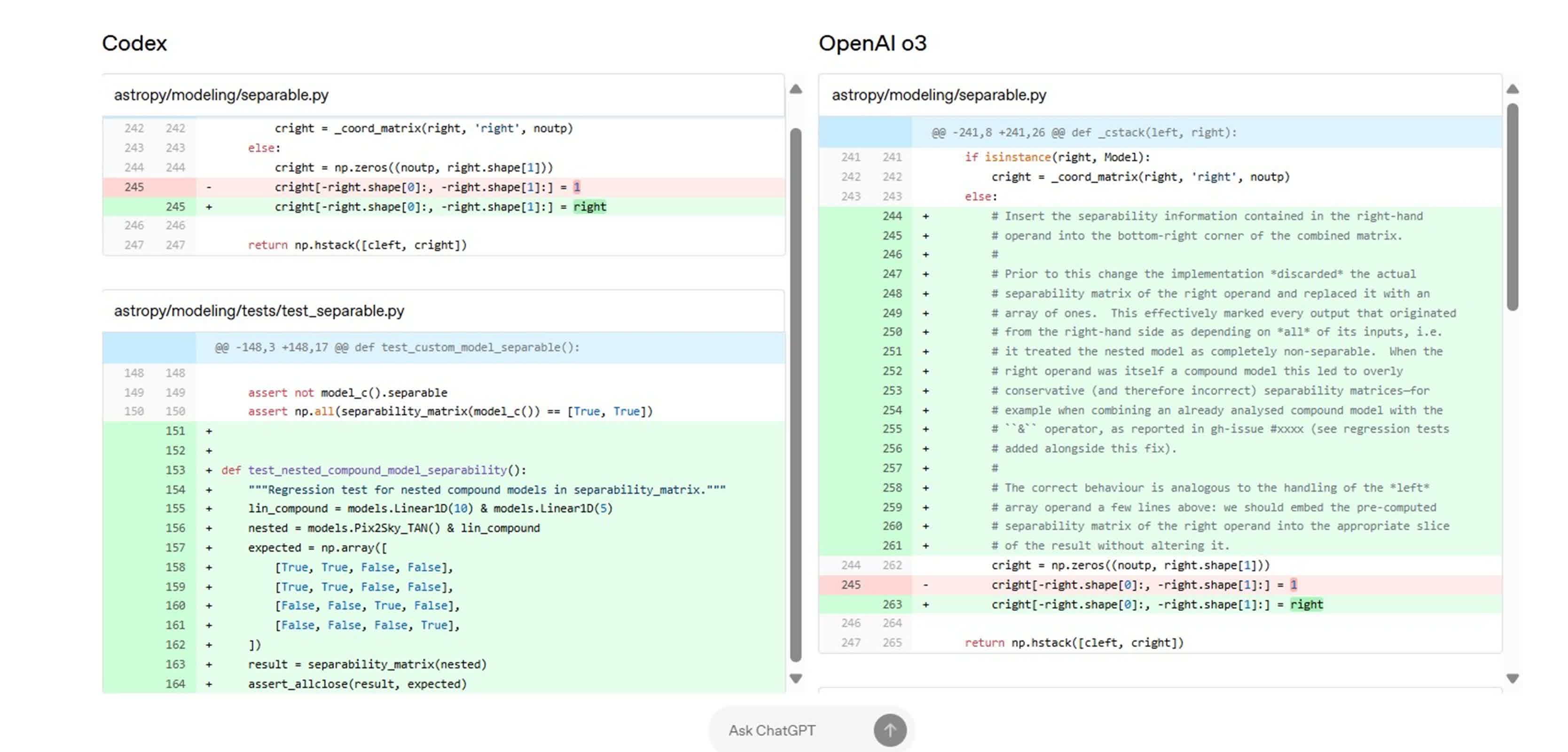Click the up scroll arrow on the OpenAI o3 panel

[1514, 89]
